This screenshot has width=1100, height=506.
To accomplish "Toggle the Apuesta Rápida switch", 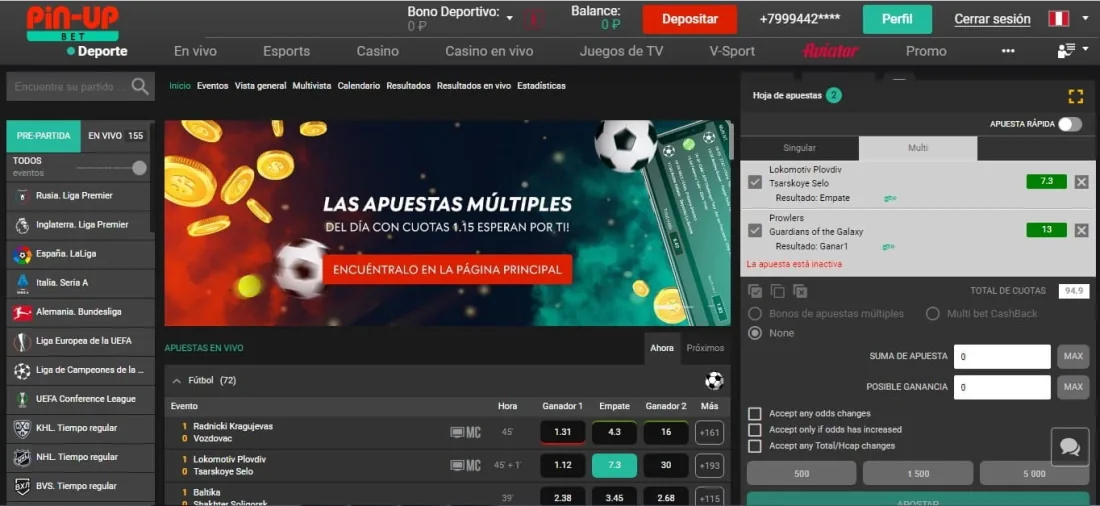I will point(1070,124).
